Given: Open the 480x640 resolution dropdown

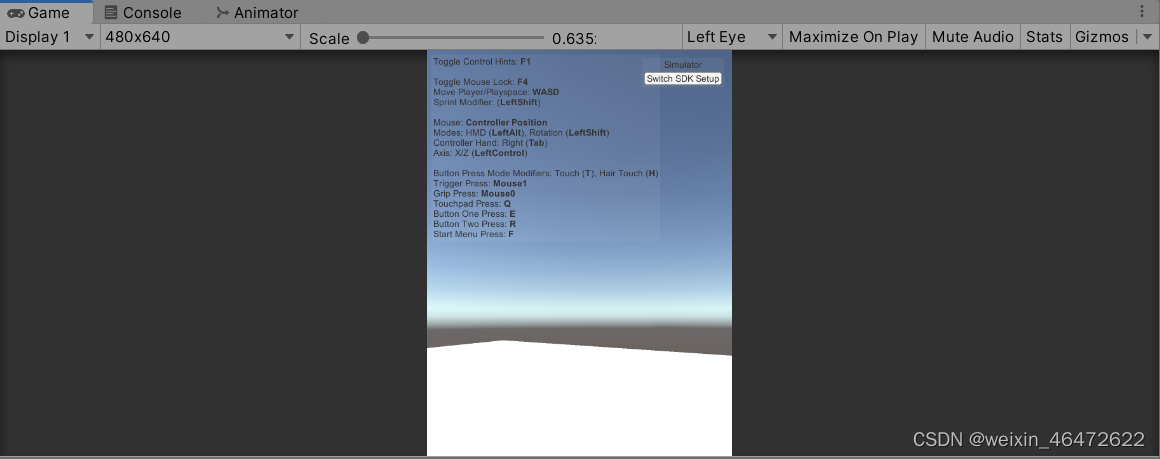Looking at the screenshot, I should (200, 37).
